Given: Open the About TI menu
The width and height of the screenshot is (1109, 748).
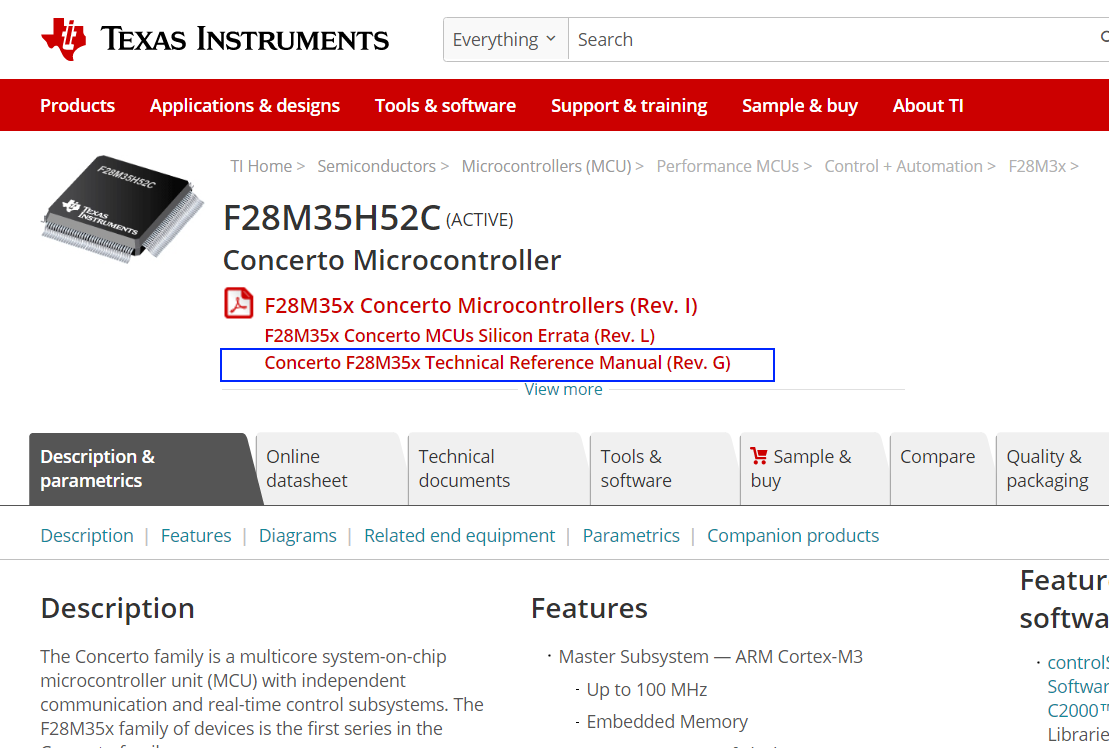Looking at the screenshot, I should coord(928,105).
